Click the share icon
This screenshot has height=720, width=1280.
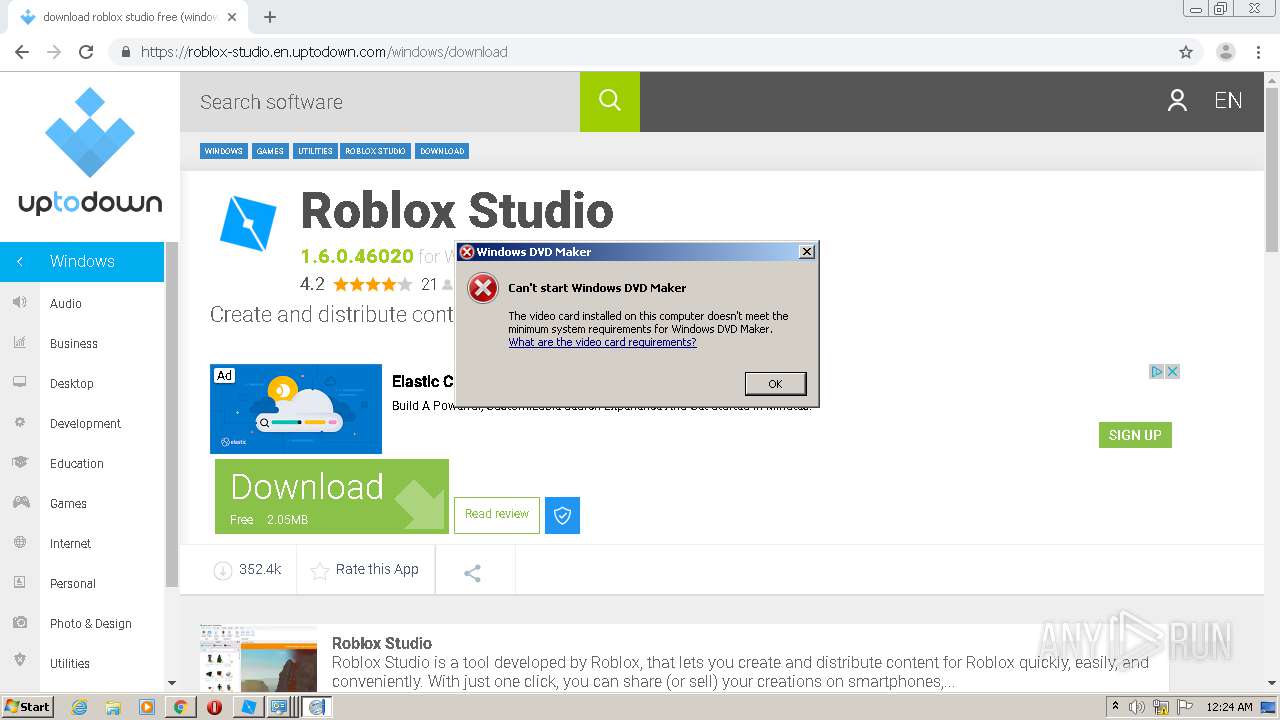tap(473, 573)
